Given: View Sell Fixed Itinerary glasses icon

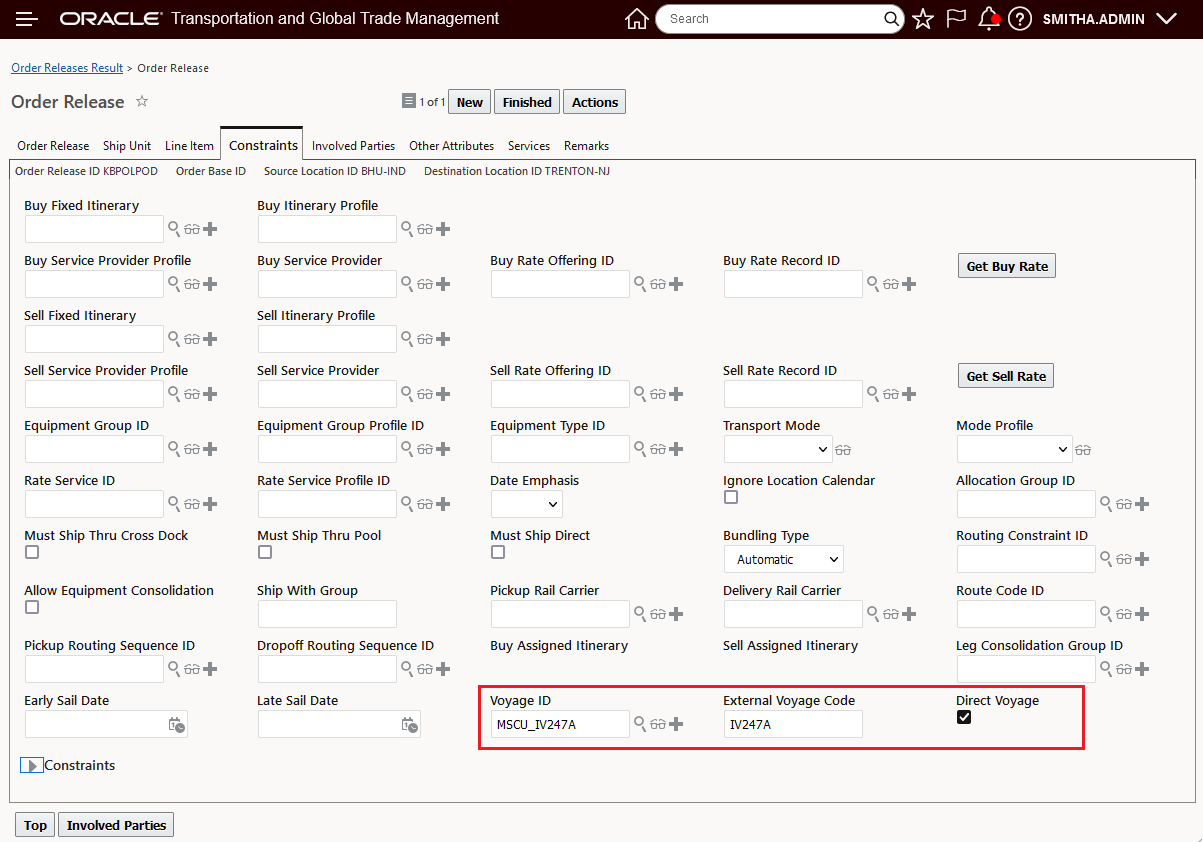Looking at the screenshot, I should [192, 339].
